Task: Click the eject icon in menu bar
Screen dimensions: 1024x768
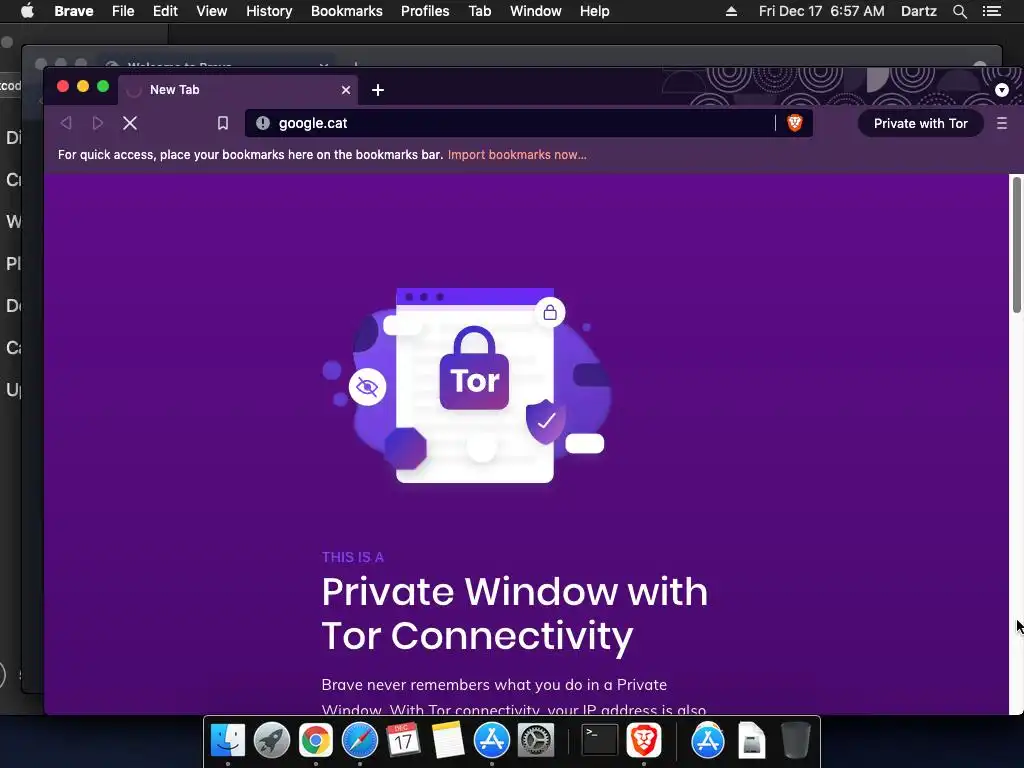Action: point(731,11)
